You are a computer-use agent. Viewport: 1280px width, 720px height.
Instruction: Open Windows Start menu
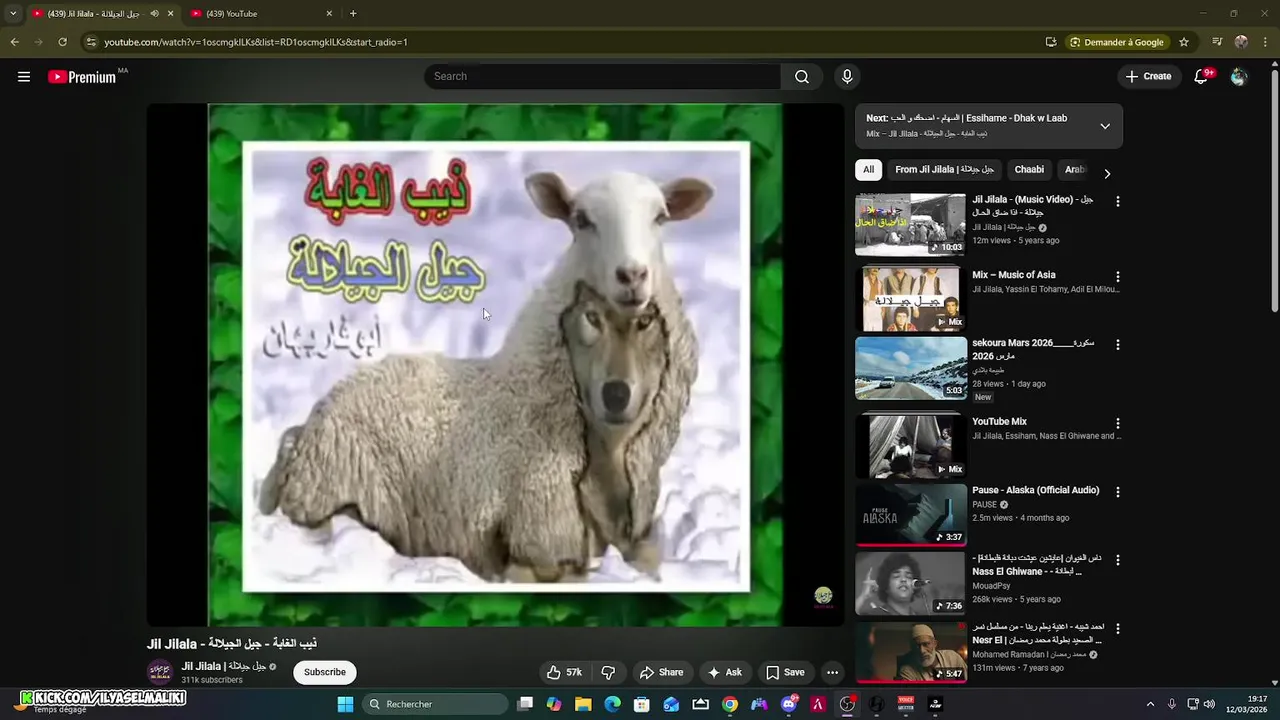(345, 704)
